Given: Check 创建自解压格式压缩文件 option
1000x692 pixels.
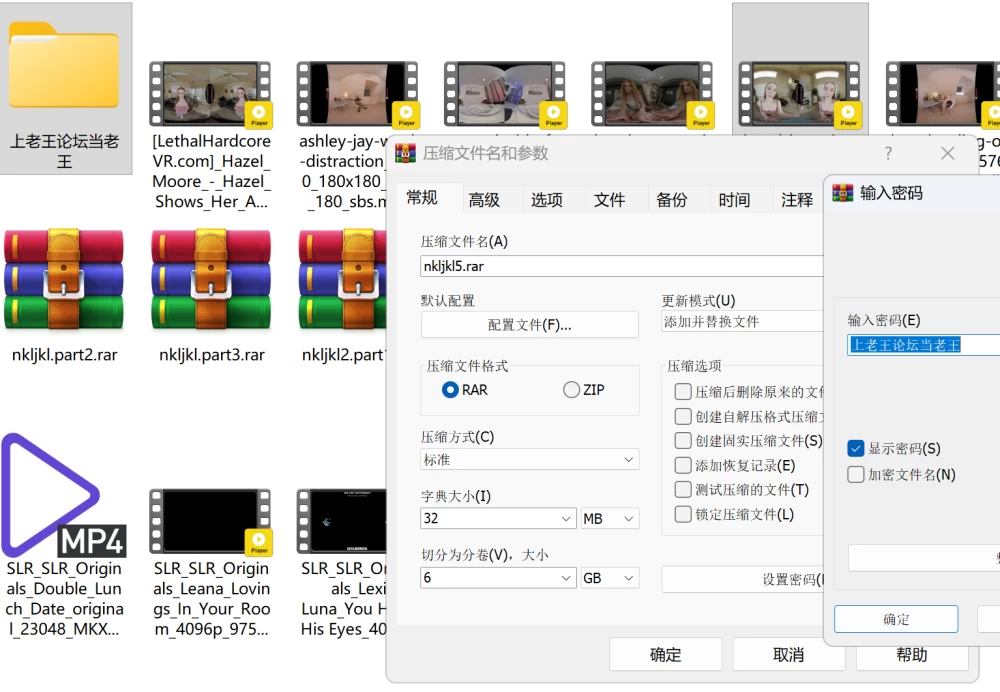Looking at the screenshot, I should click(683, 416).
